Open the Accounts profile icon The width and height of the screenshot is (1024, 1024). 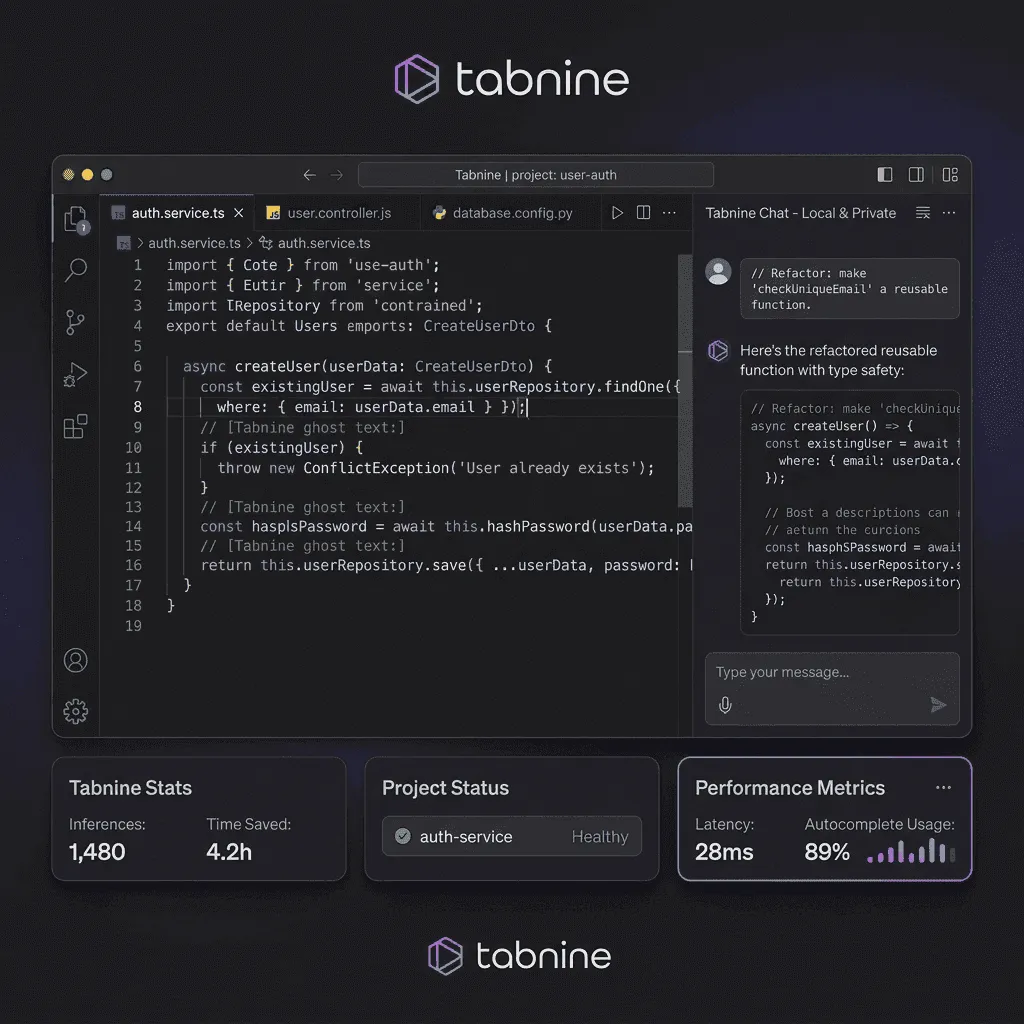pyautogui.click(x=76, y=660)
